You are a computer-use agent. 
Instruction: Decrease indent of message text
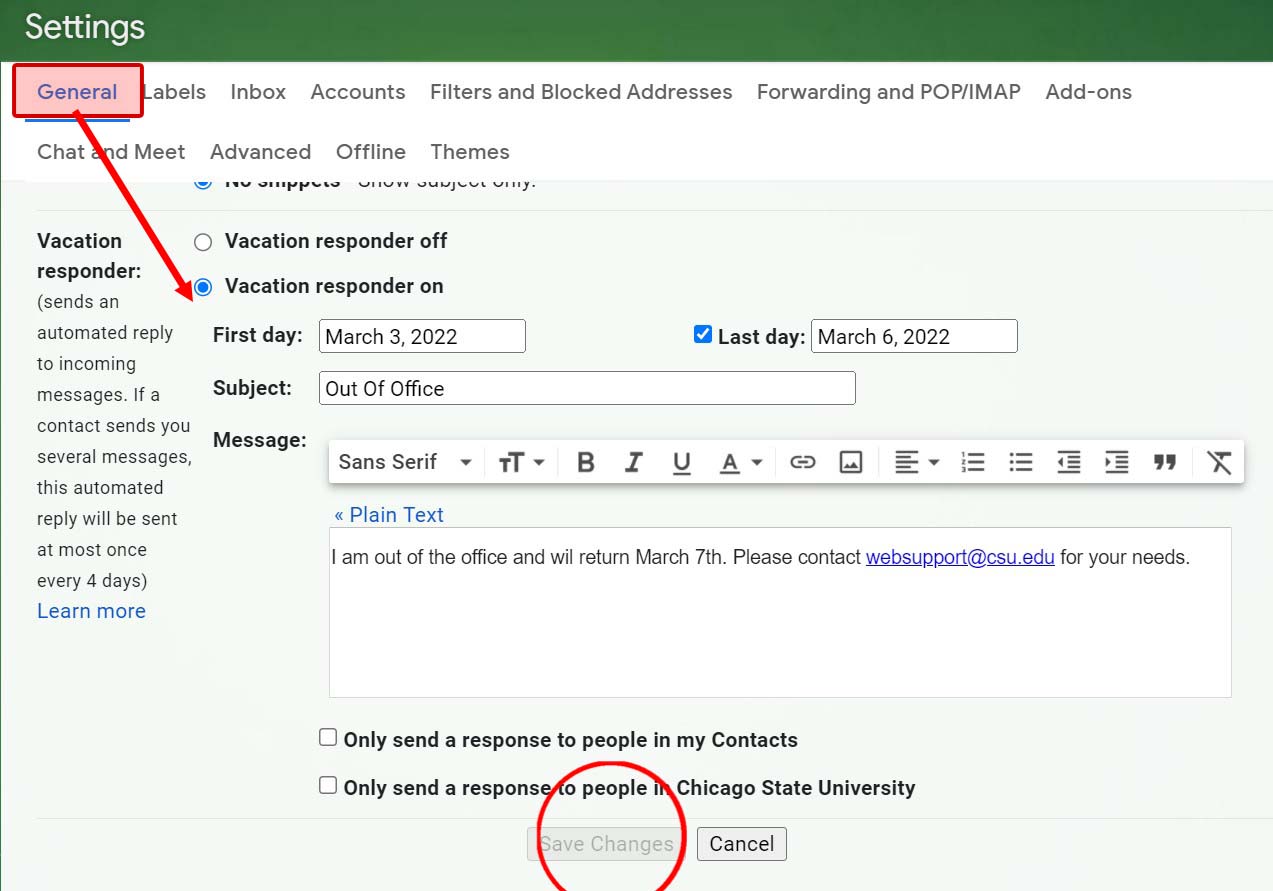pos(1069,462)
